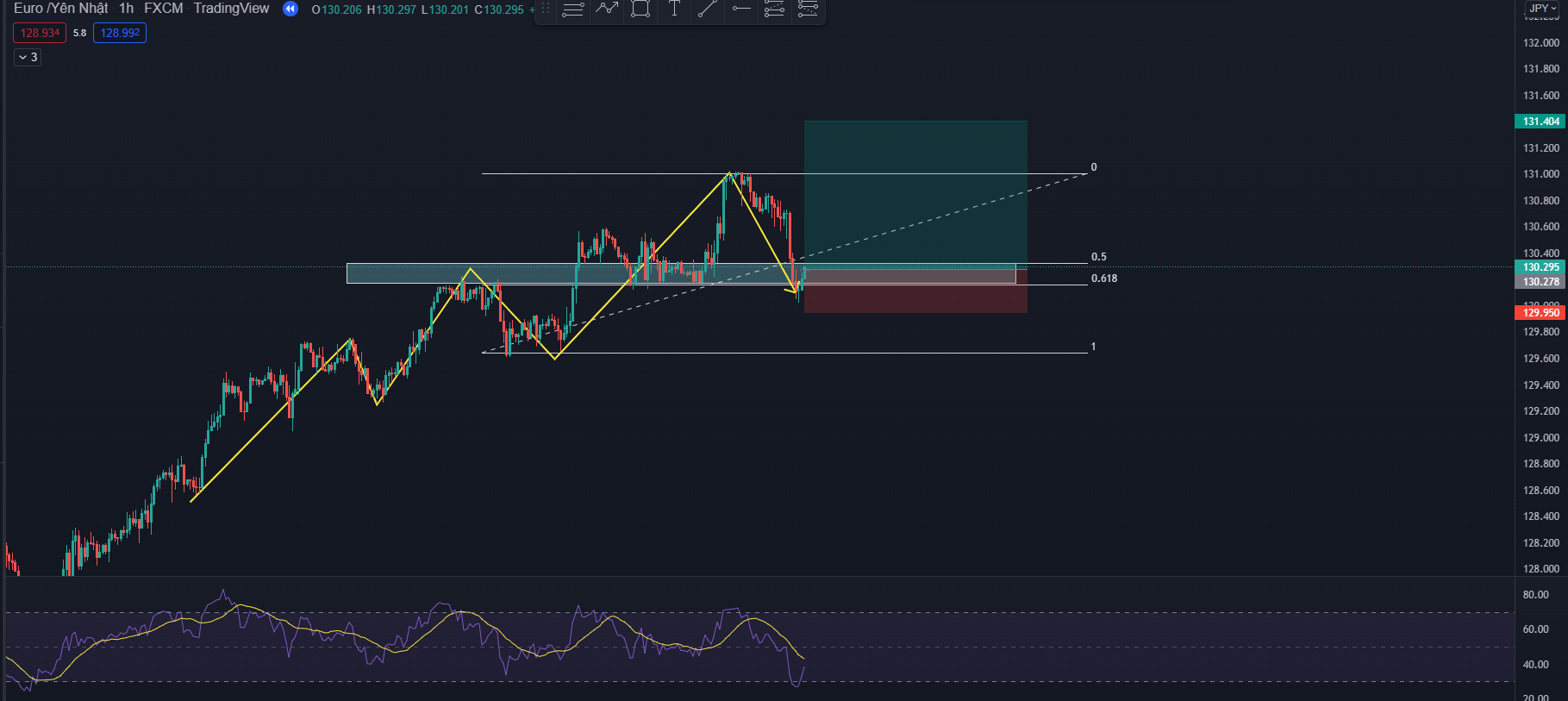Select the leftmost drawing tool beside the drag handle

[x=572, y=9]
